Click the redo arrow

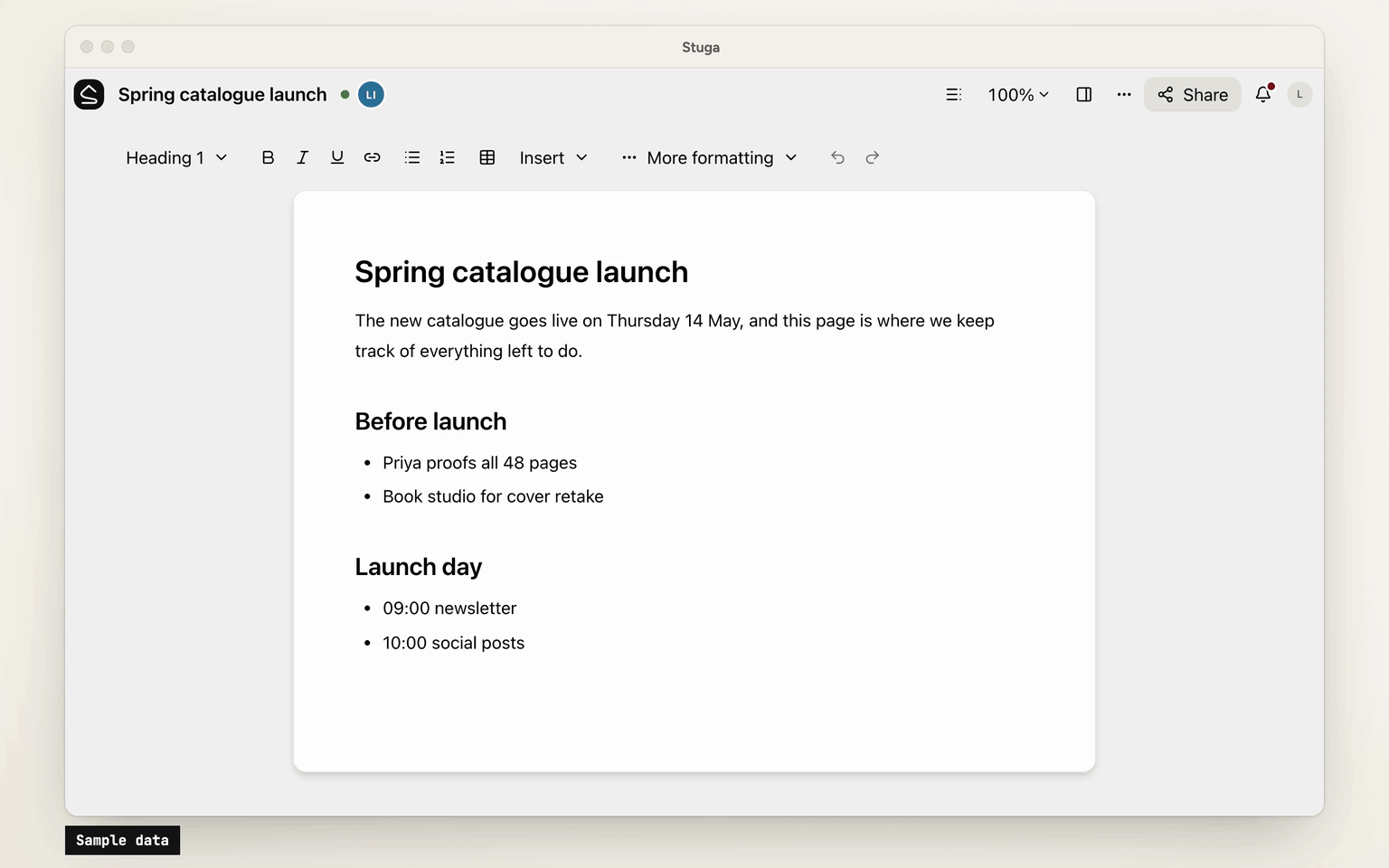pyautogui.click(x=872, y=157)
